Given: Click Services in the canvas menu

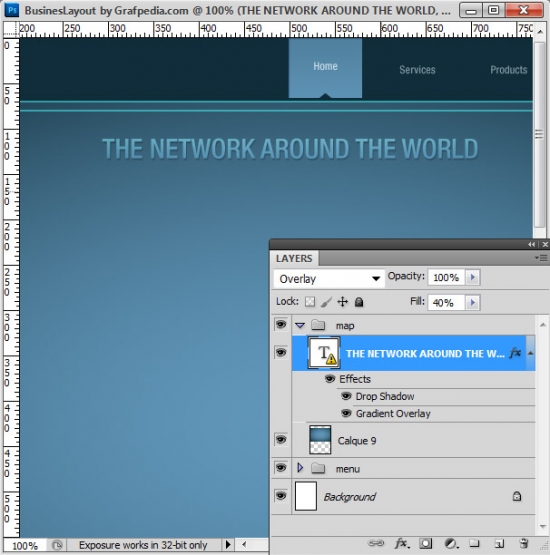Looking at the screenshot, I should tap(417, 70).
